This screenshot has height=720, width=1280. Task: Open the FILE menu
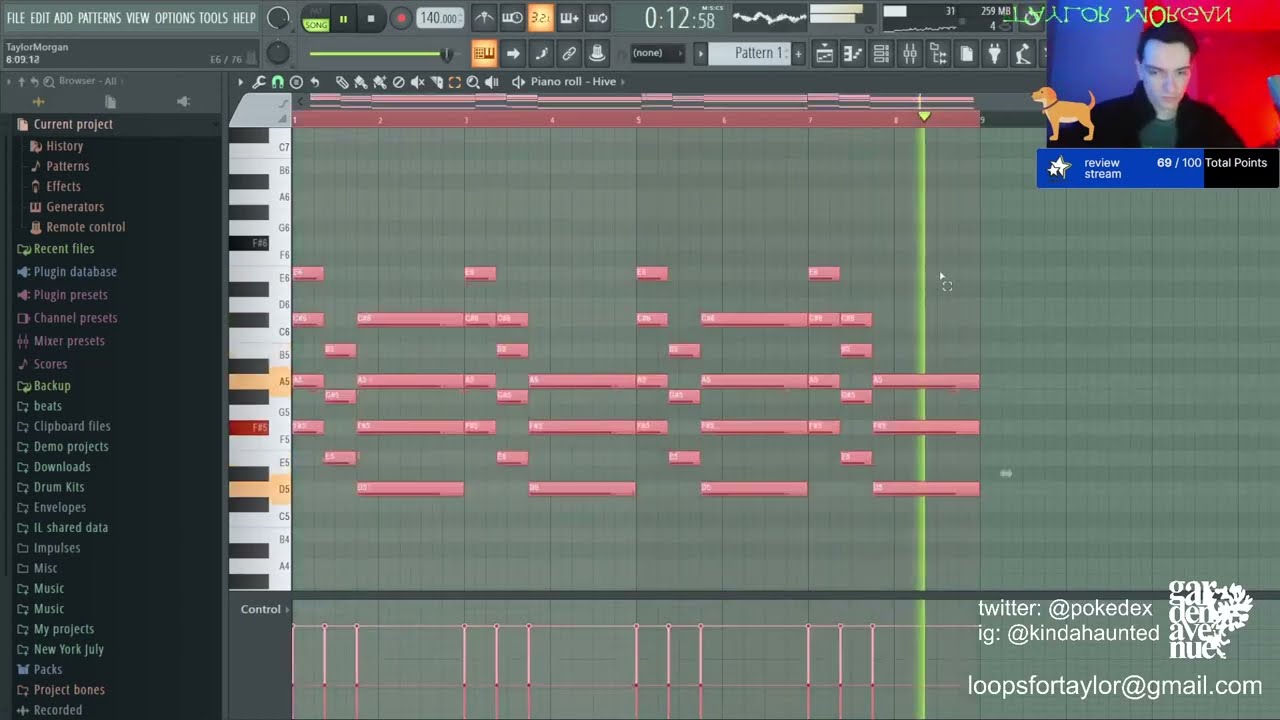click(15, 18)
